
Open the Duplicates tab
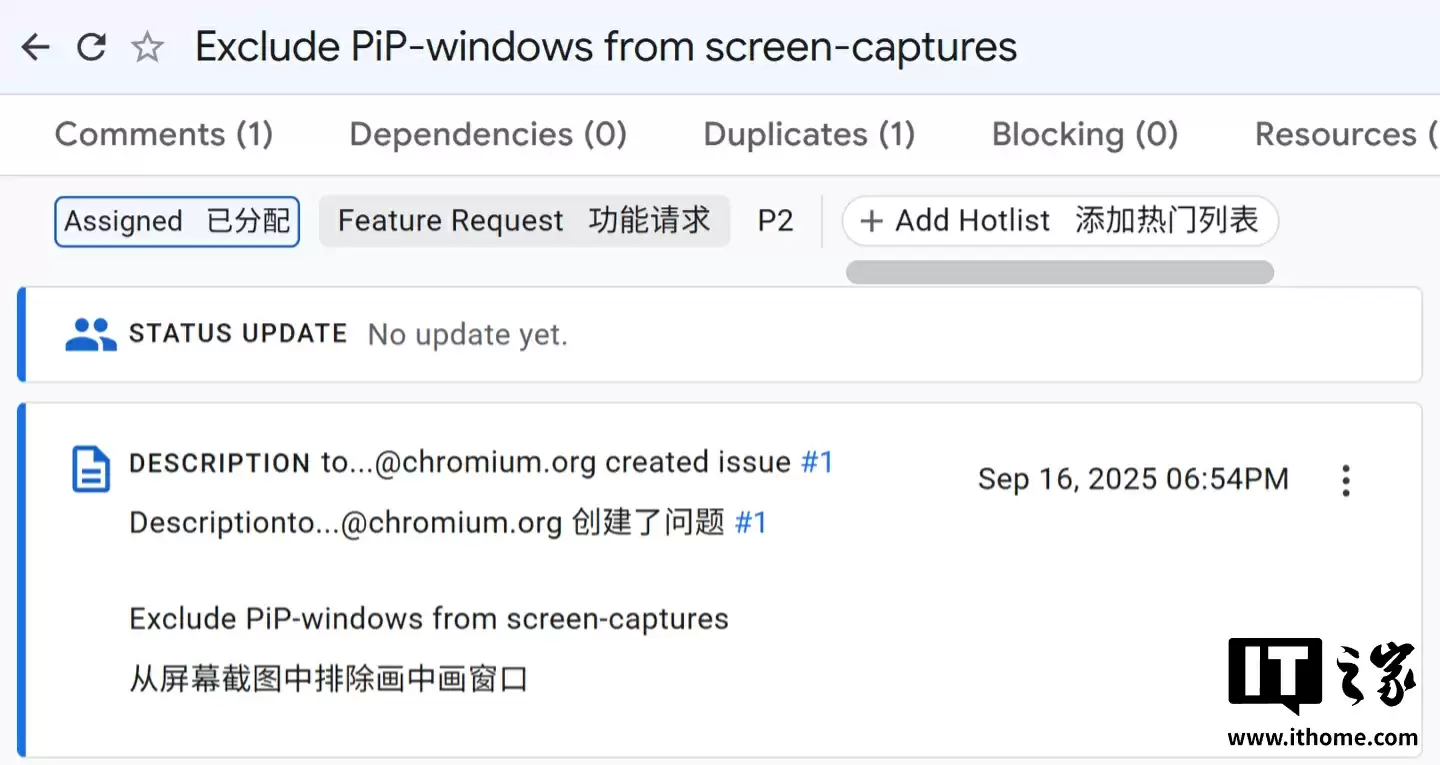point(808,133)
